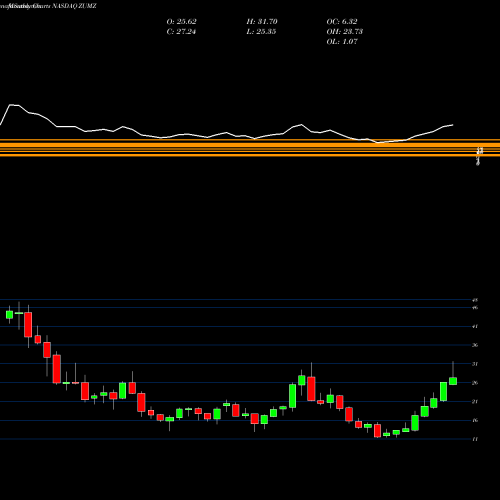Click the right end of the white indicator line
This screenshot has height=500, width=500.
pos(453,125)
